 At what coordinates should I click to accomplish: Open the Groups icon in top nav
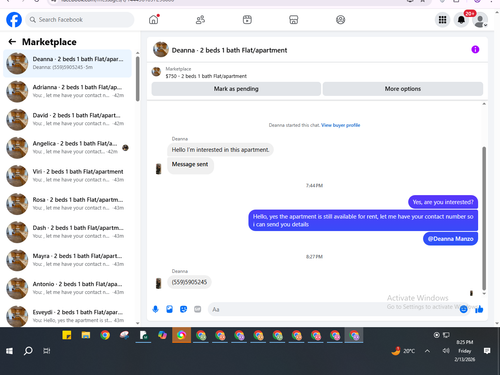[x=340, y=20]
